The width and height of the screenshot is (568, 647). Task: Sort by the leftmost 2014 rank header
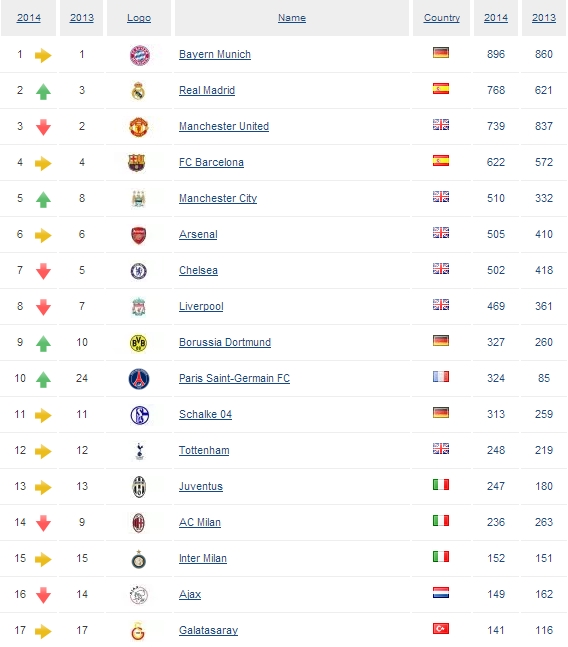pos(28,18)
